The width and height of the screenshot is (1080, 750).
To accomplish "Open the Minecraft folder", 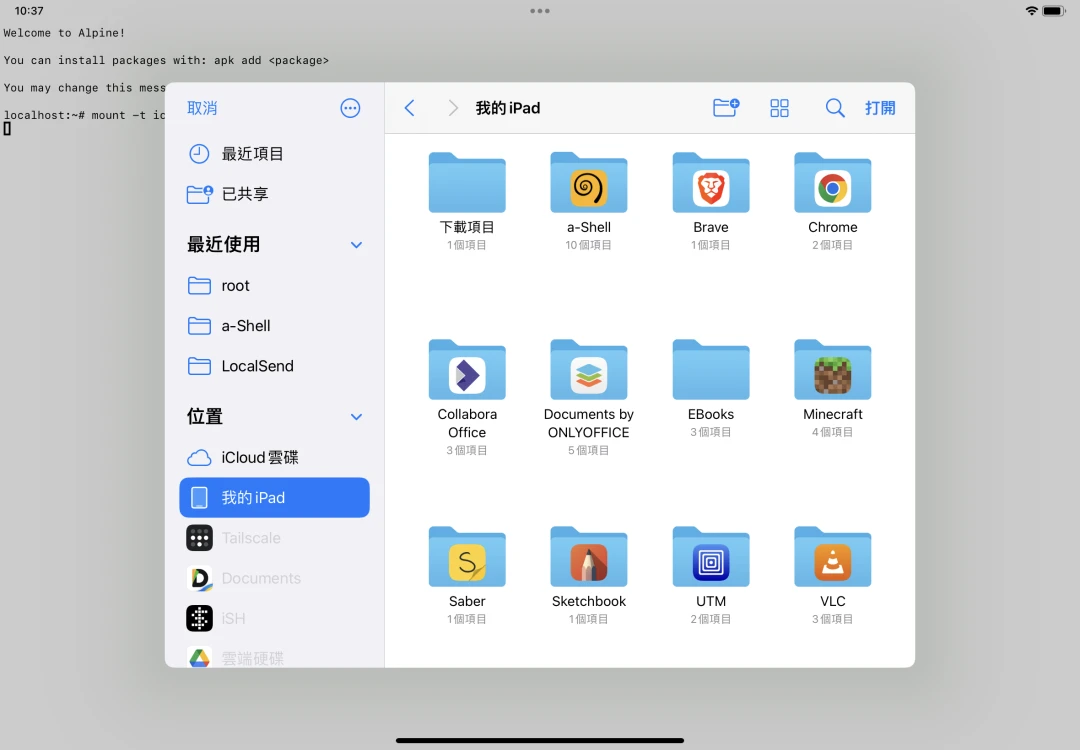I will pyautogui.click(x=833, y=372).
